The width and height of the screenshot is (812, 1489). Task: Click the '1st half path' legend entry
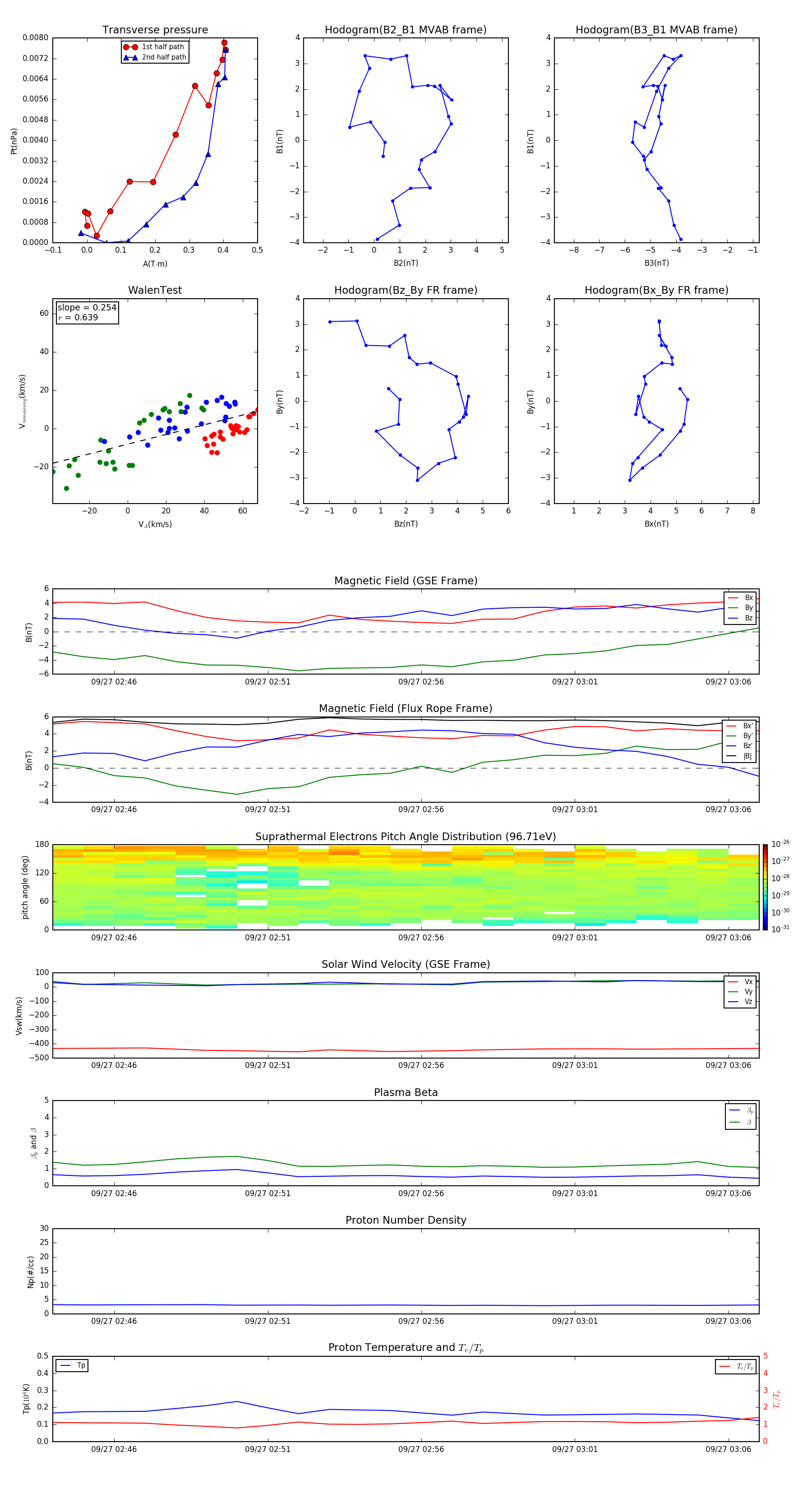click(154, 47)
